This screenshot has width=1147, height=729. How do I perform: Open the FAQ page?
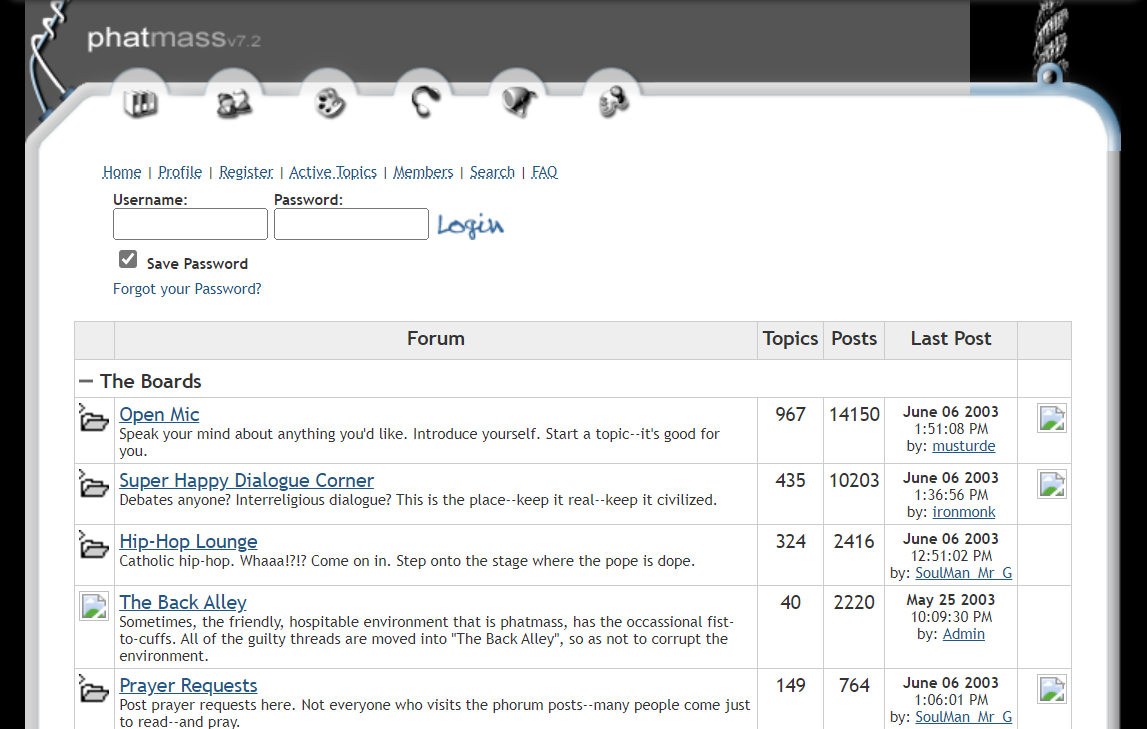click(544, 172)
